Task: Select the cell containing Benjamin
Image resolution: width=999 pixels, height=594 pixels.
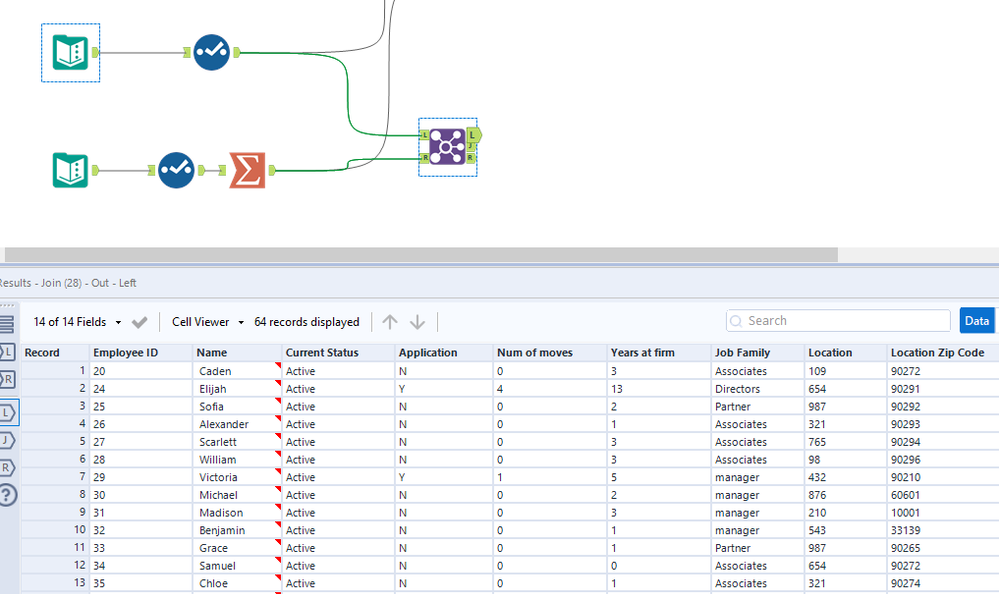Action: (x=237, y=530)
